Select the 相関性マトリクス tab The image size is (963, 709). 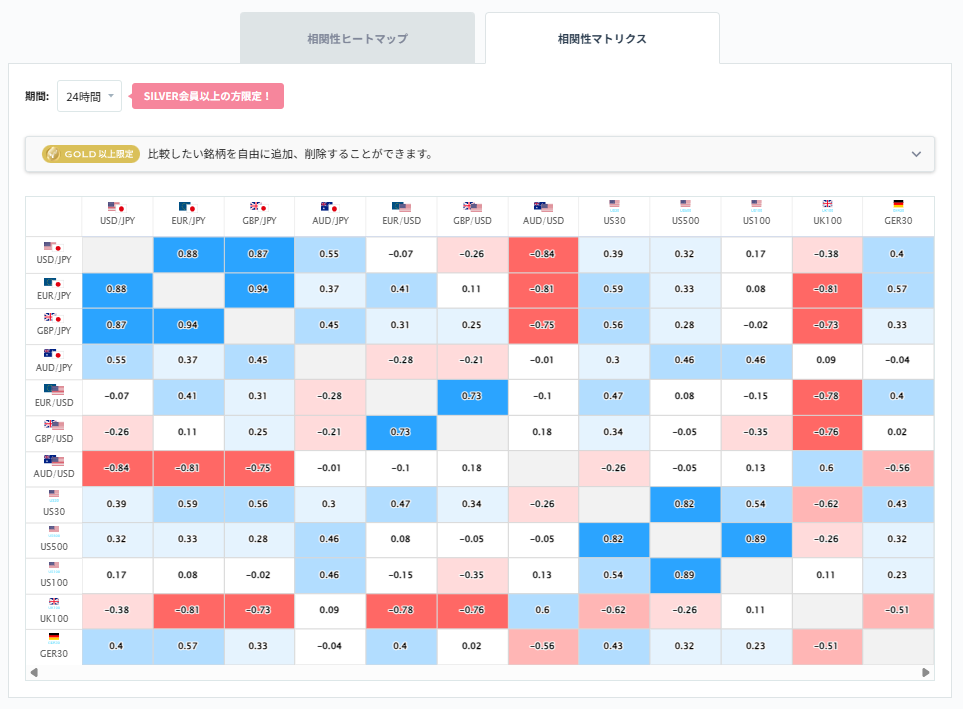(601, 37)
